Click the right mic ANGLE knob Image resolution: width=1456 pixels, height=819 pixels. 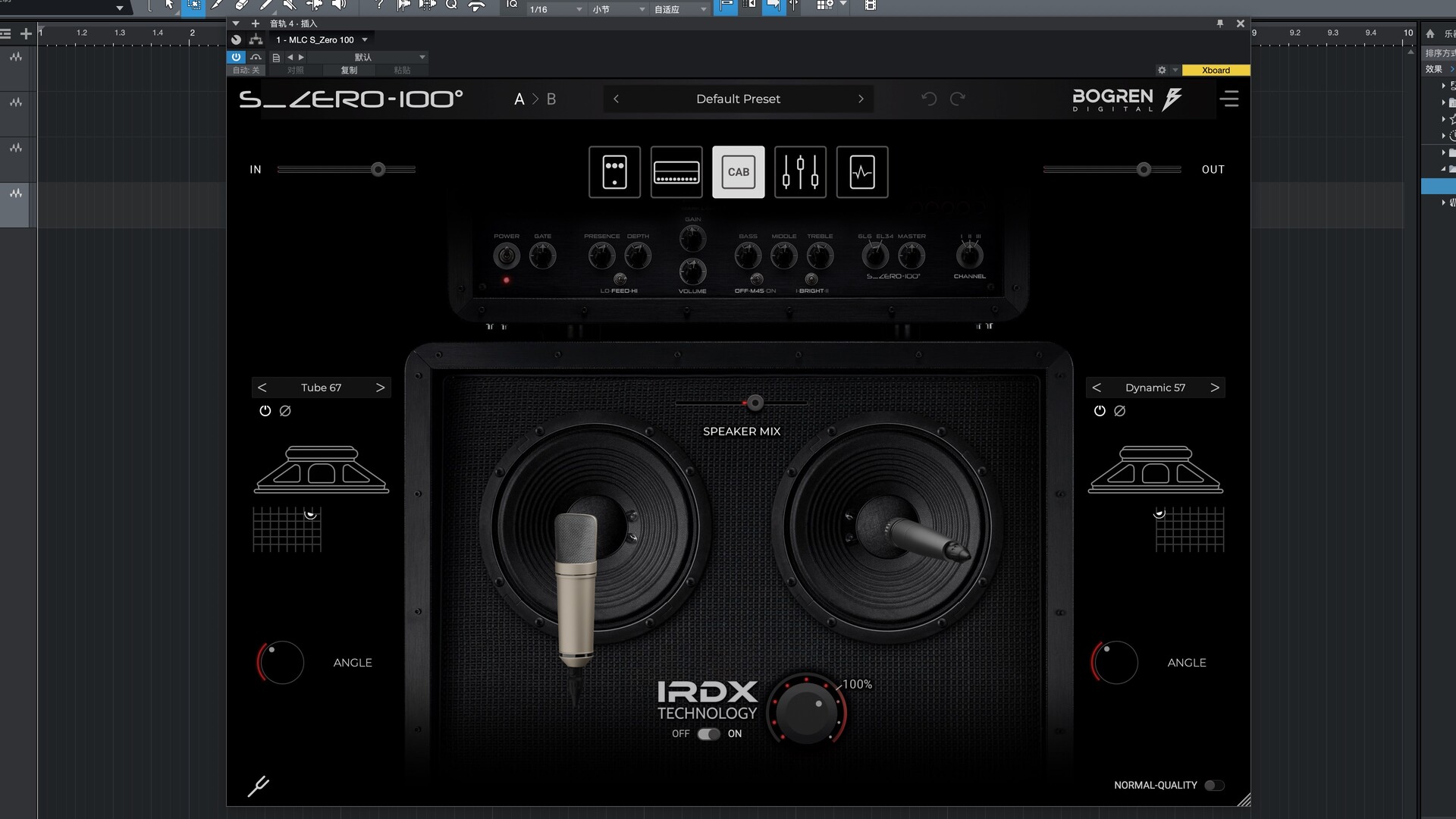click(x=1115, y=663)
